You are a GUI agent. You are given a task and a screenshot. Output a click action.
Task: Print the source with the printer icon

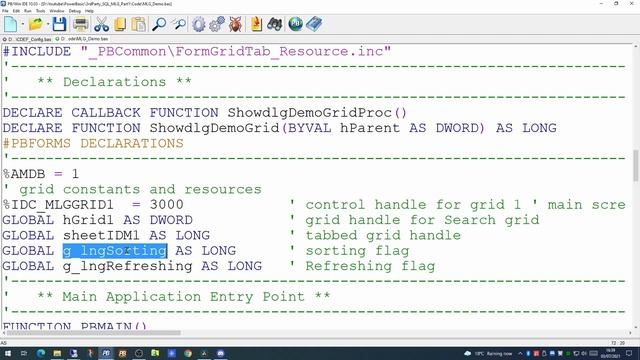(80, 24)
